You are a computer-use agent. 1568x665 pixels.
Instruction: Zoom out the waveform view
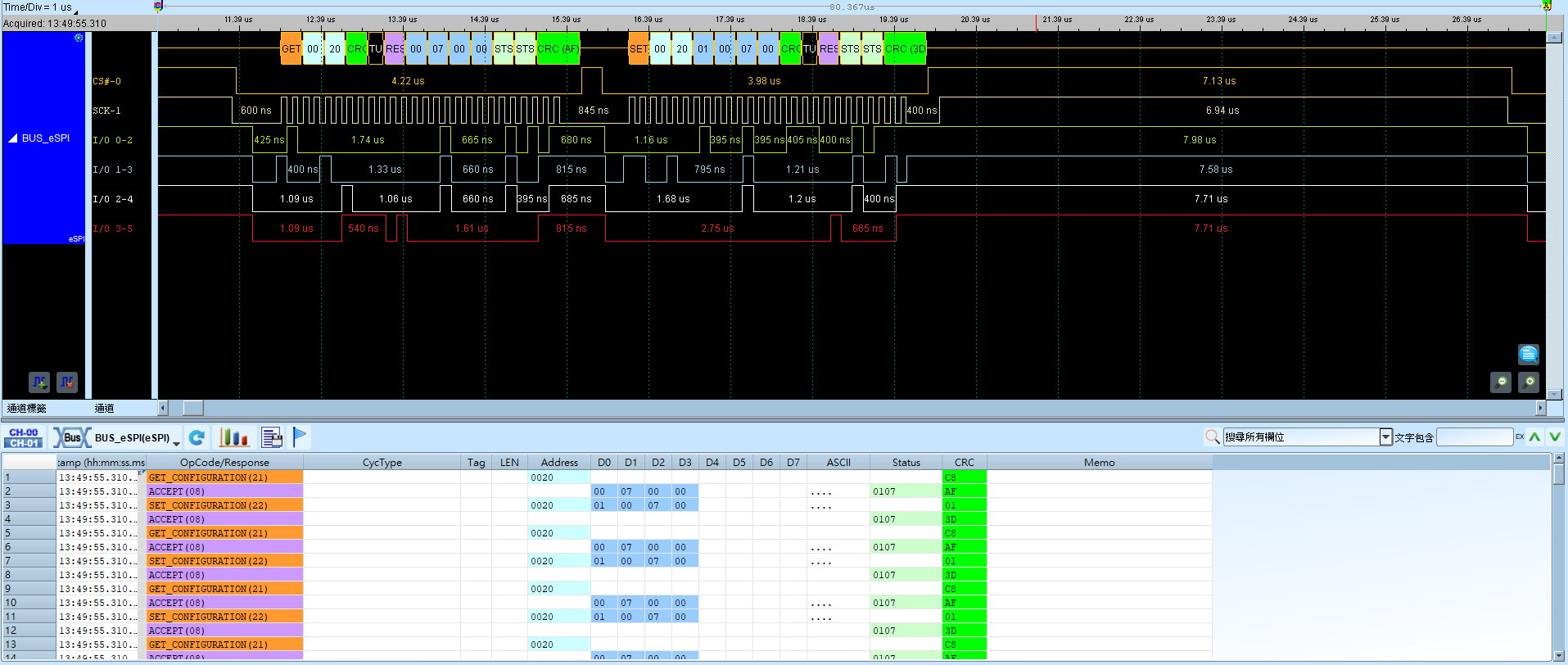click(1501, 382)
